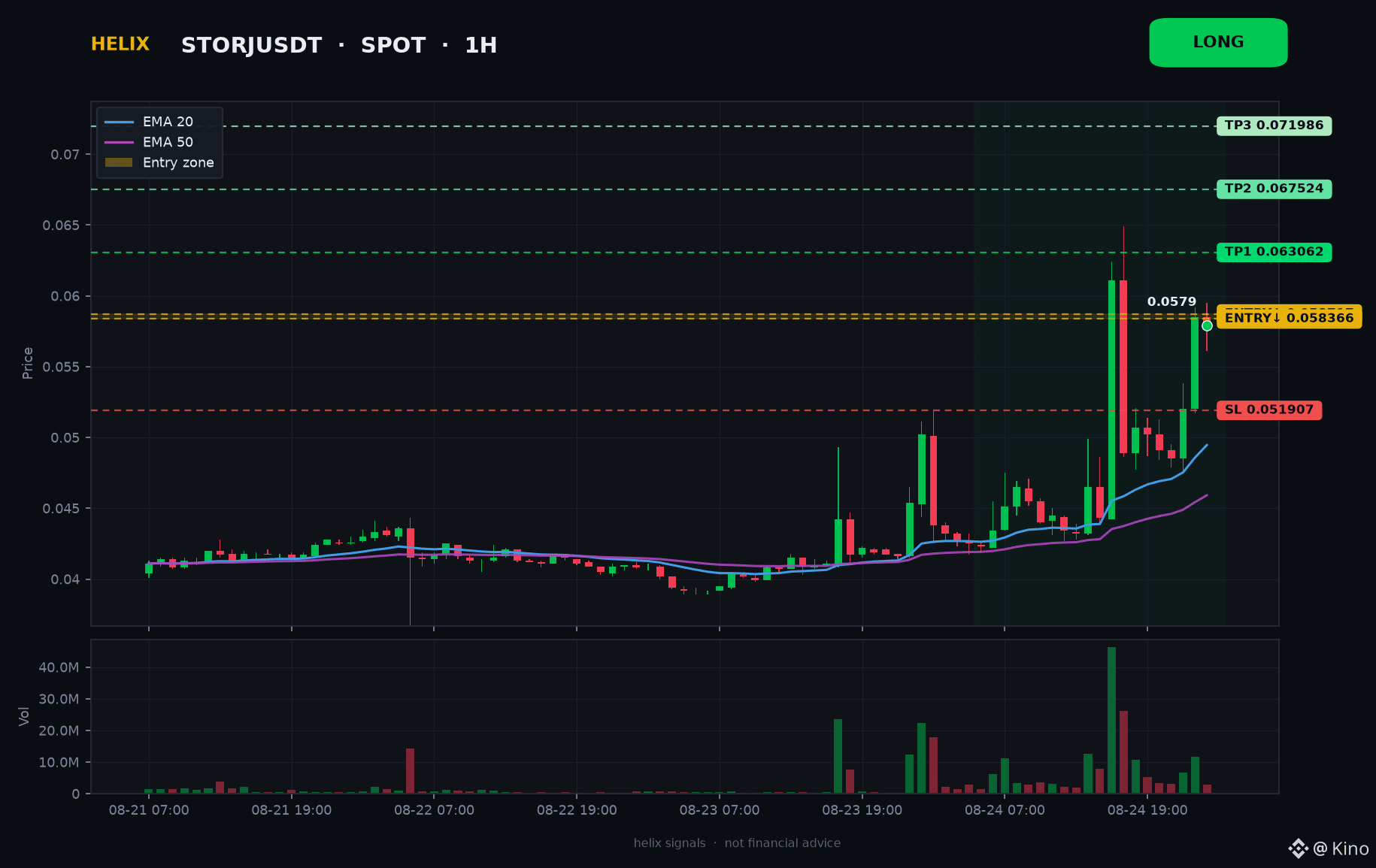The width and height of the screenshot is (1376, 868).
Task: Click the 08-21 19:00 time label
Action: (292, 810)
